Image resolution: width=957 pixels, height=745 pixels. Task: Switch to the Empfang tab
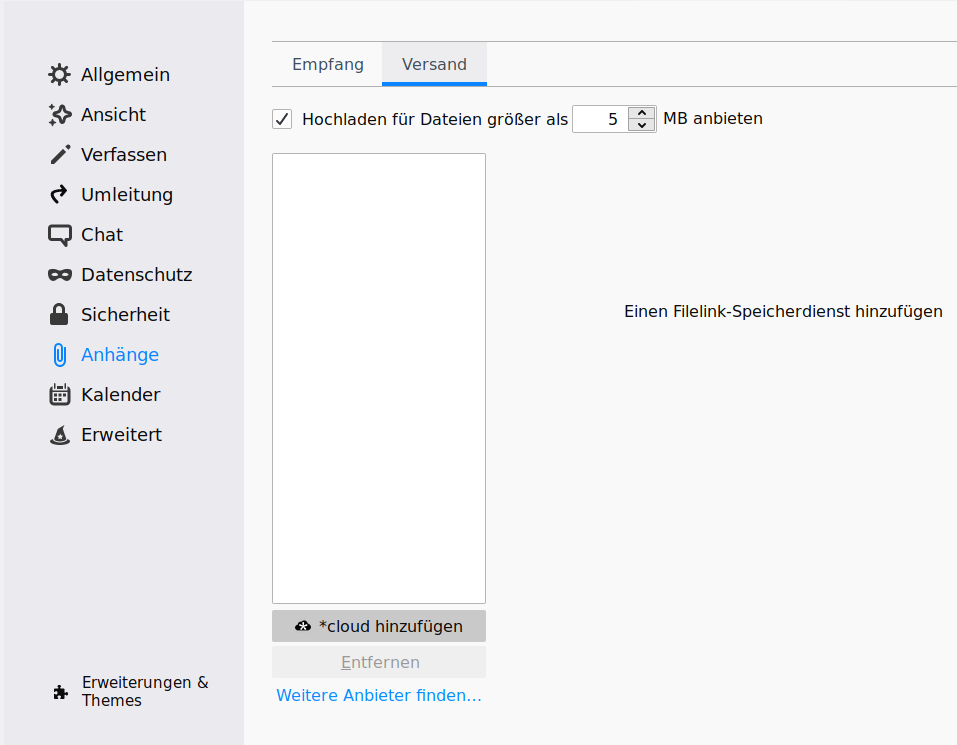[328, 64]
